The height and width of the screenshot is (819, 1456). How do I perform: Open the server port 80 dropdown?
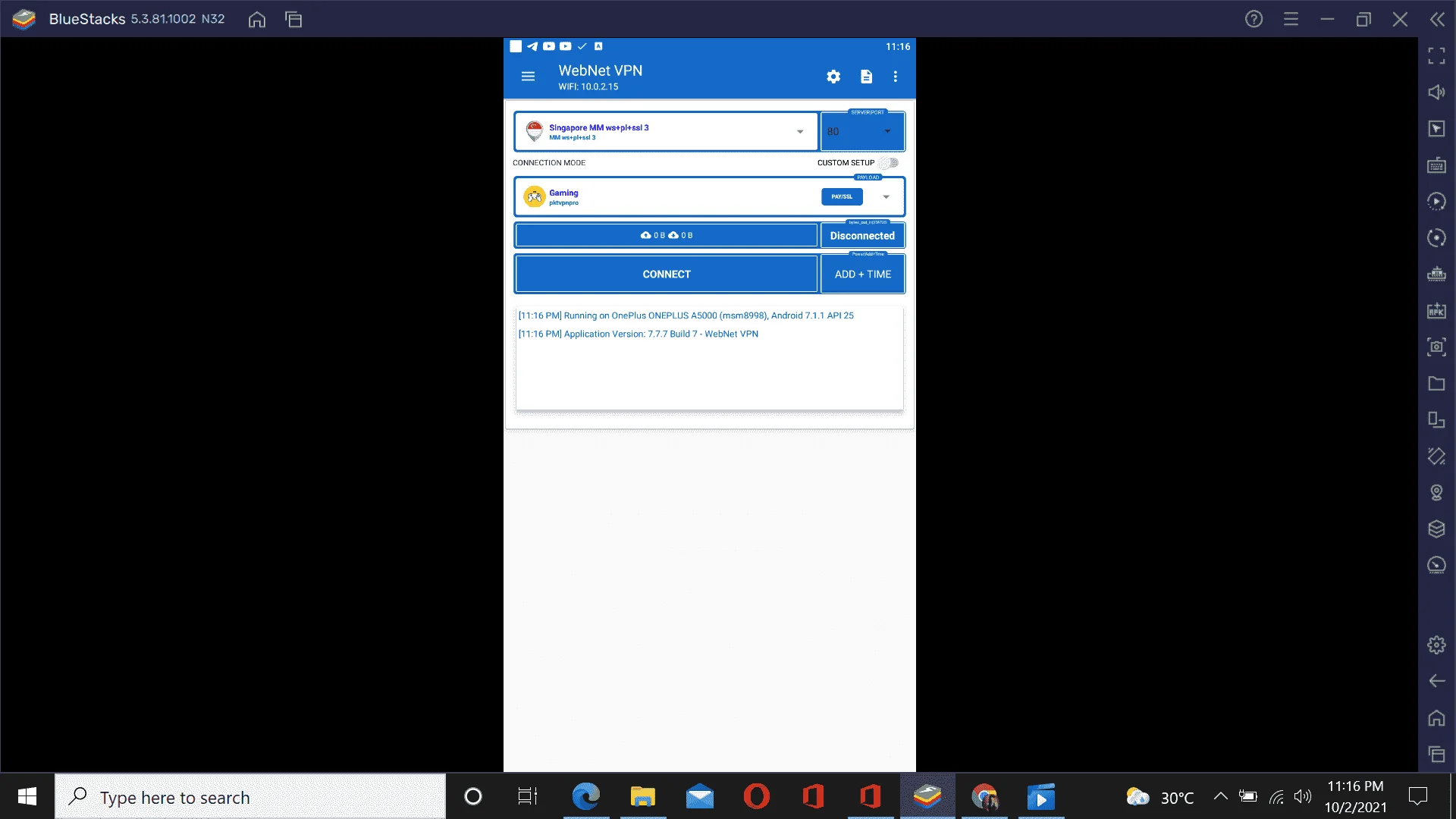tap(863, 132)
